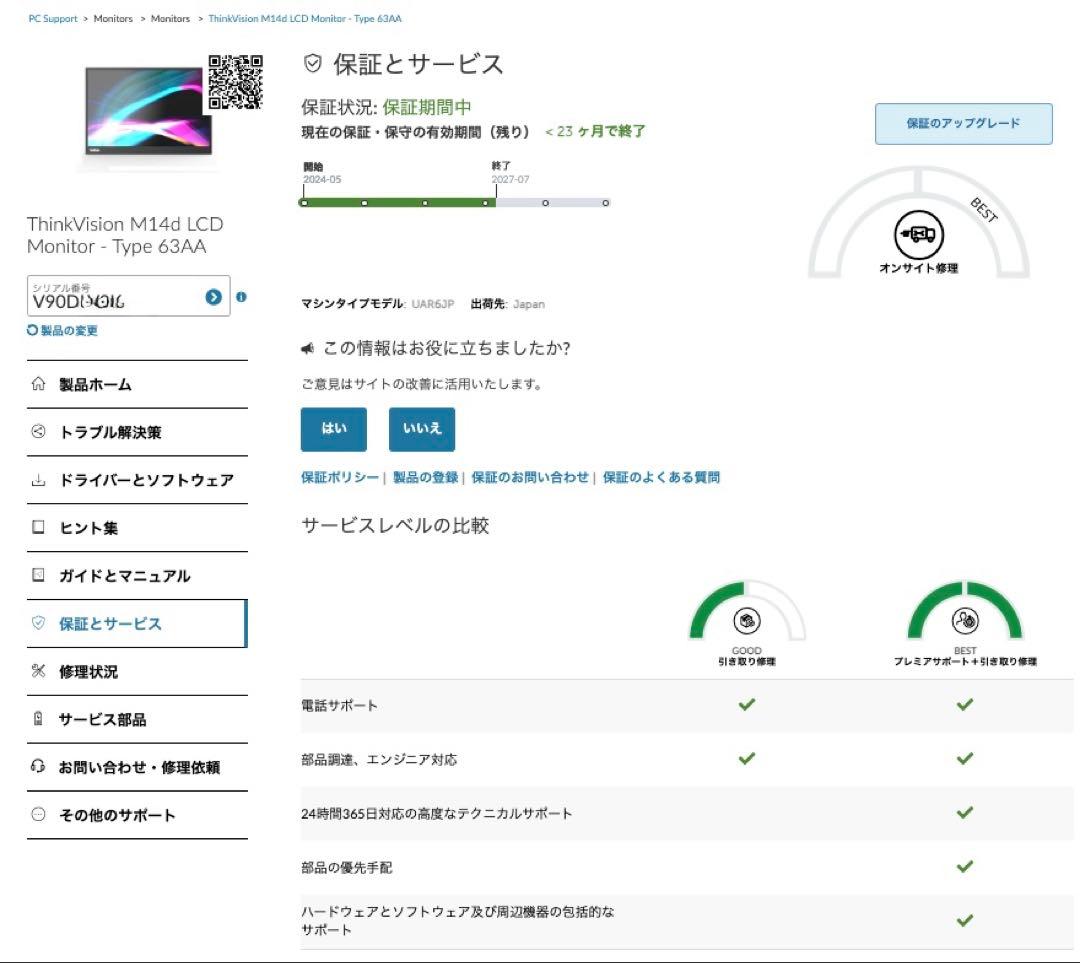Click the 製品ホーム home icon
This screenshot has width=1080, height=963.
point(37,384)
